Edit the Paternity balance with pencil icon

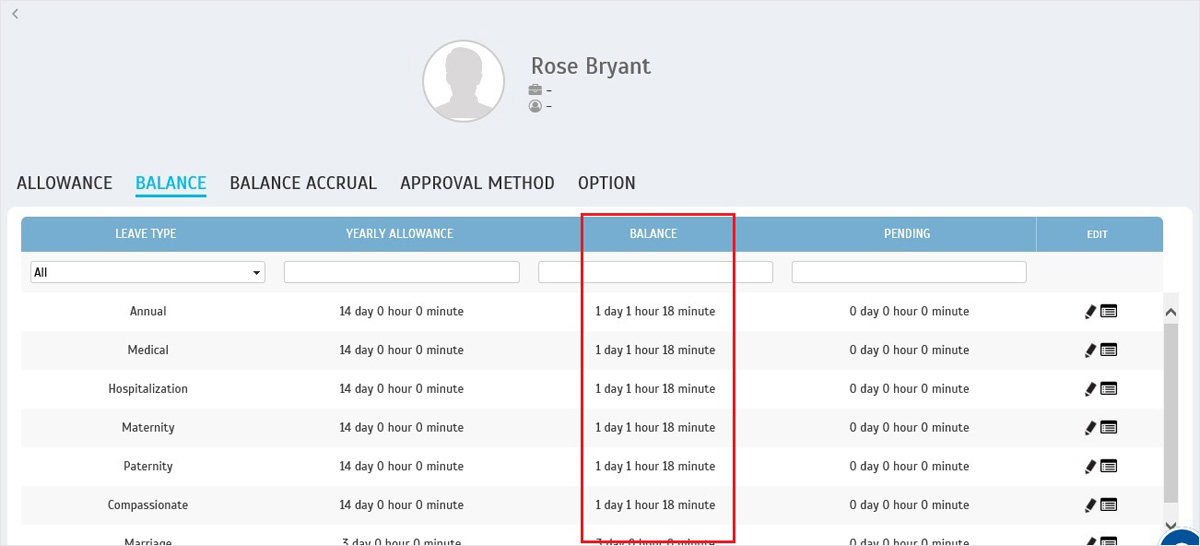pos(1091,467)
